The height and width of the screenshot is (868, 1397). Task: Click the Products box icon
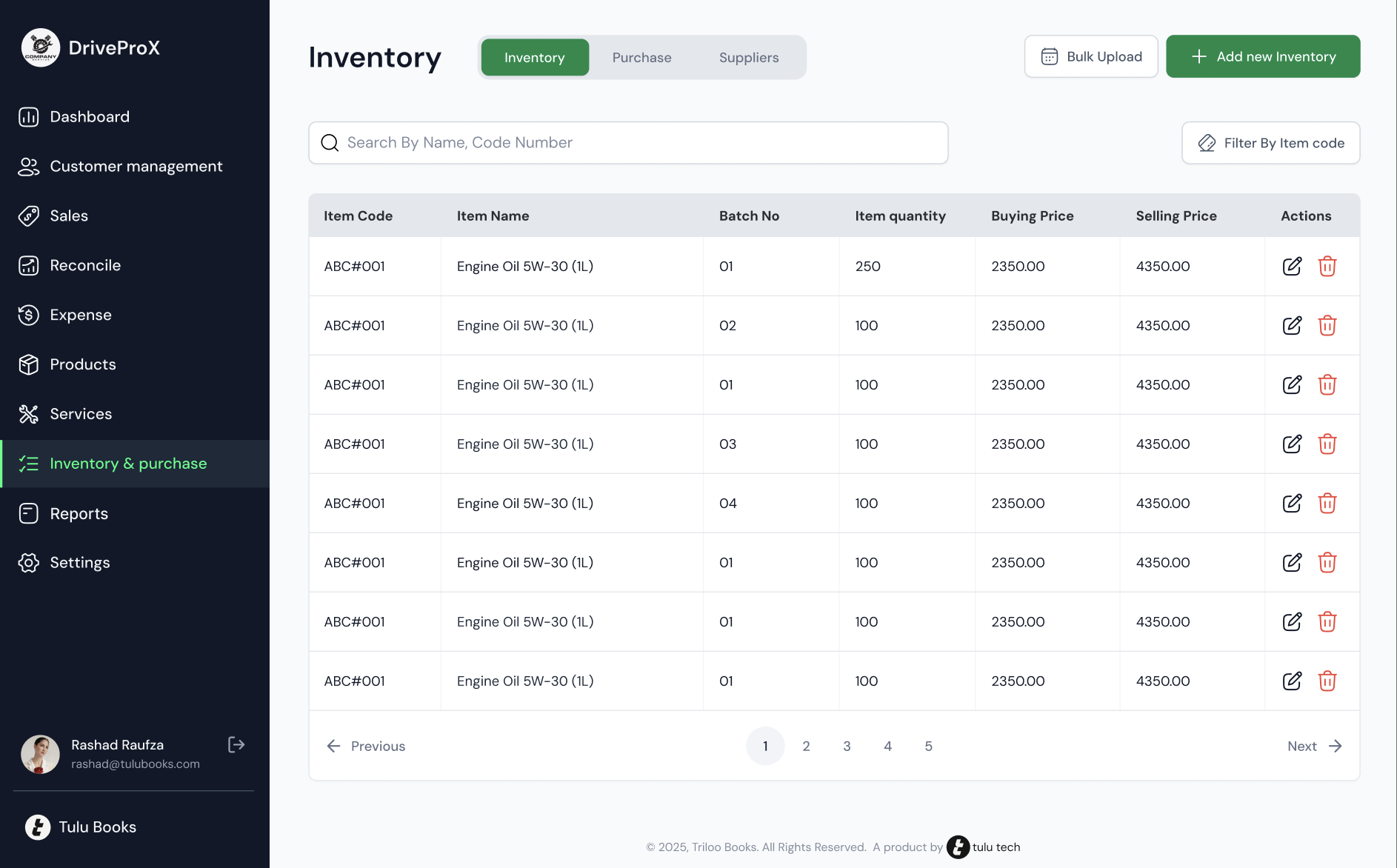click(x=29, y=364)
